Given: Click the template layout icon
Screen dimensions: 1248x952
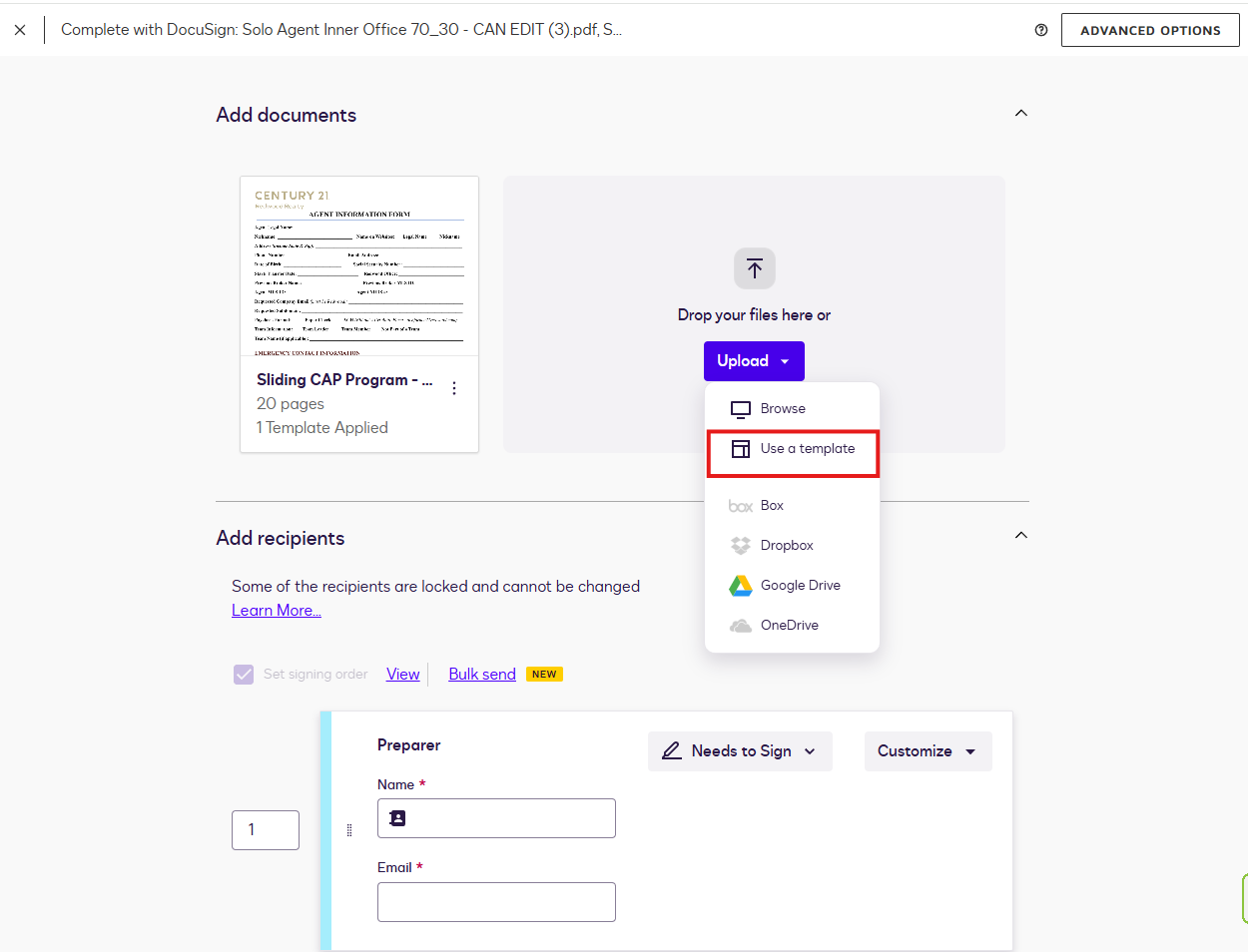Looking at the screenshot, I should (741, 449).
